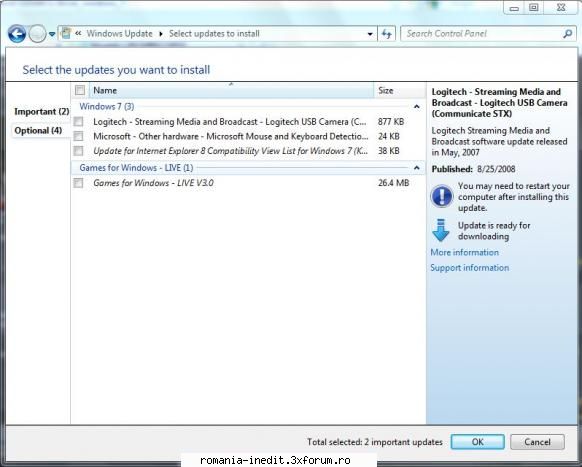
Task: Sort by the Name column header
Action: (x=232, y=90)
